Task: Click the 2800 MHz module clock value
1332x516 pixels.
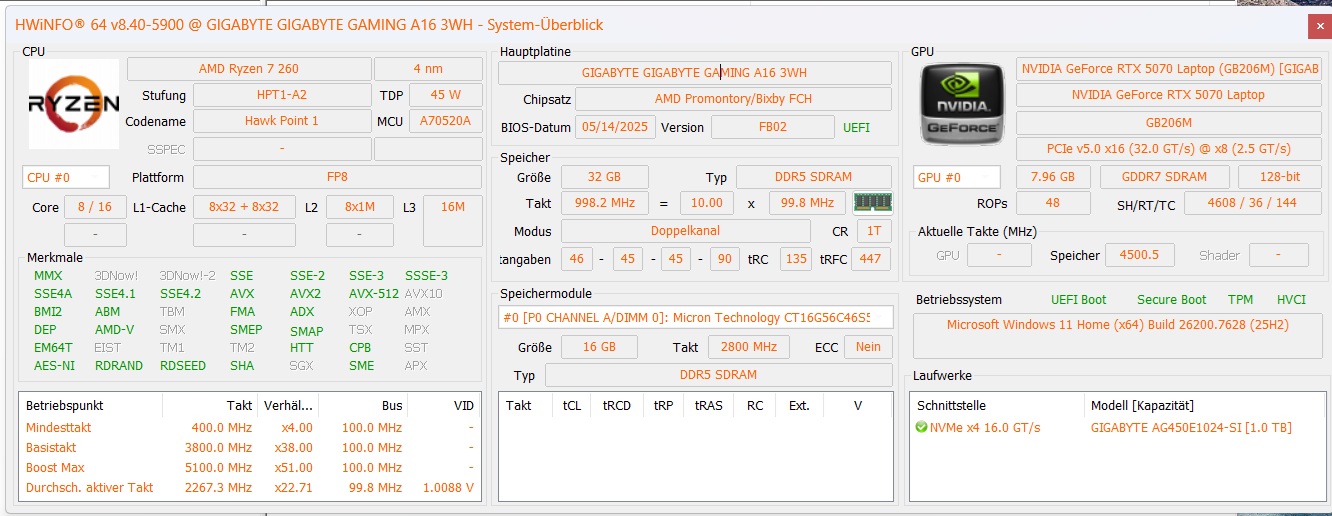Action: 748,347
